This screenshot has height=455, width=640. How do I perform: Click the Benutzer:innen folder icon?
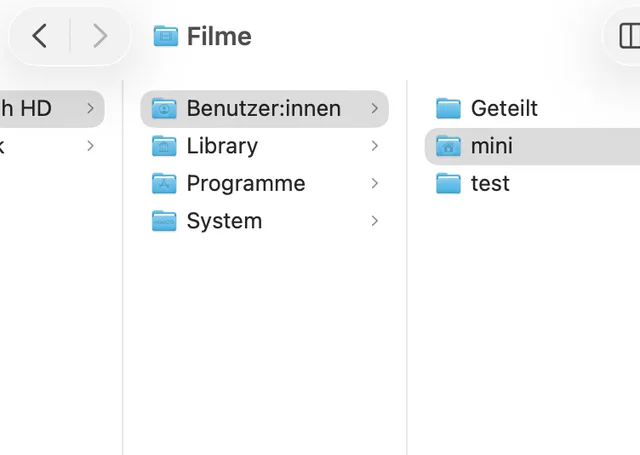pos(164,108)
